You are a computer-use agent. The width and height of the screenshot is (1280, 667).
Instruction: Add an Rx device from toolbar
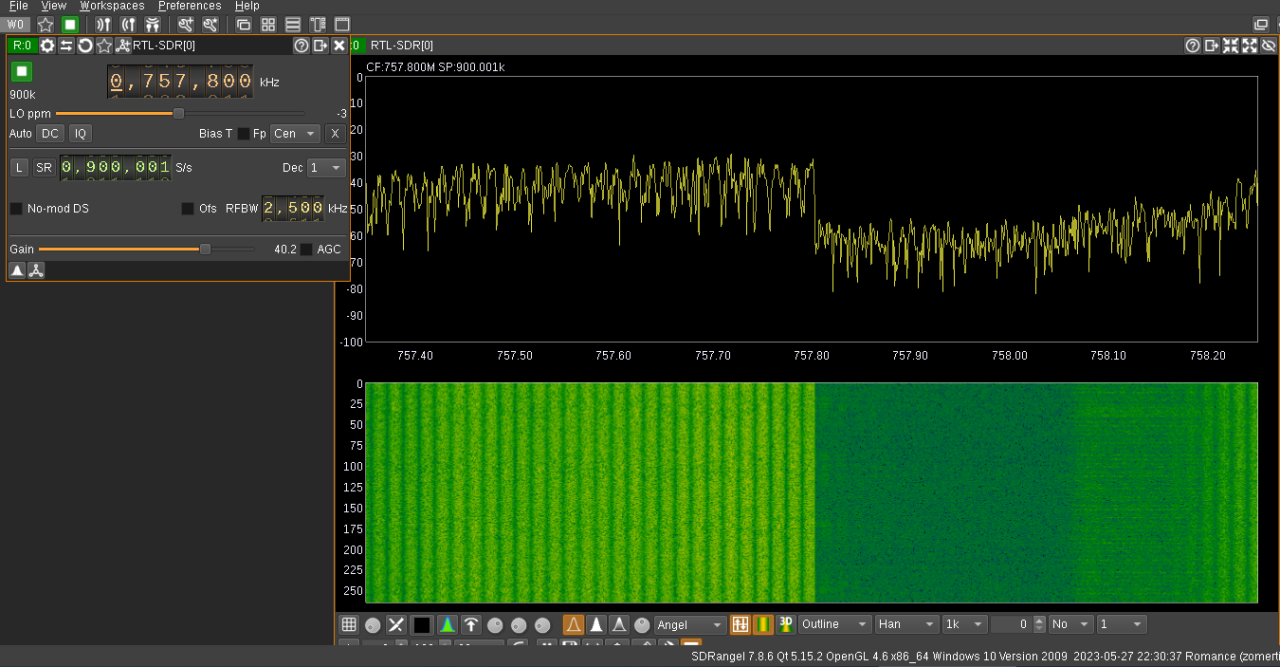coord(103,24)
